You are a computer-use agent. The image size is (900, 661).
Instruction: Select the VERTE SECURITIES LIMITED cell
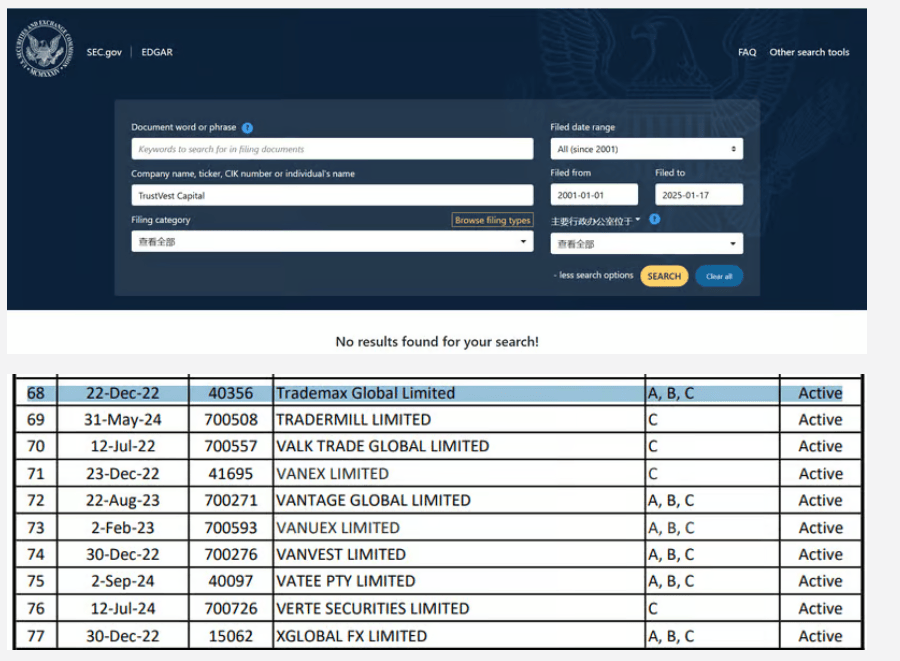coord(459,608)
